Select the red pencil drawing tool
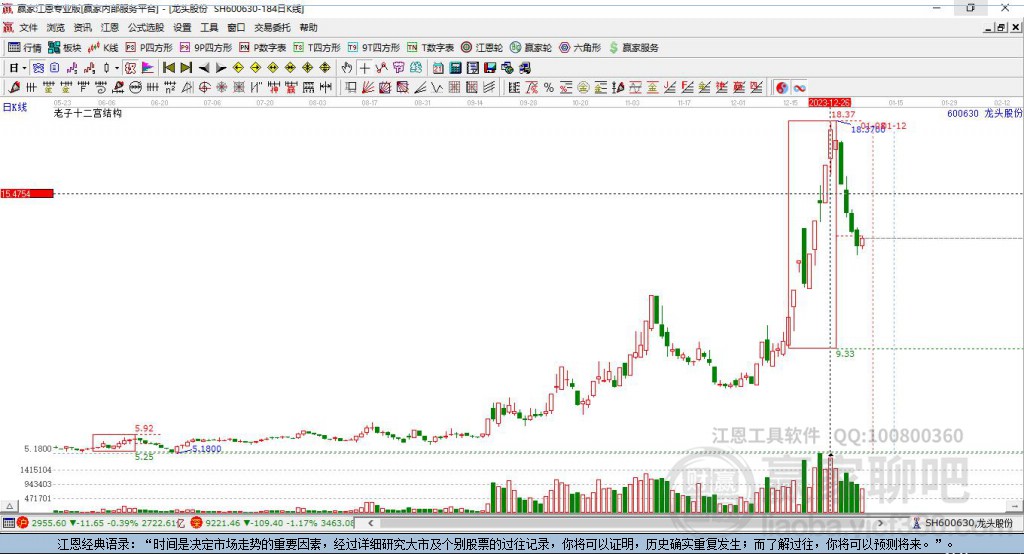 click(x=14, y=88)
